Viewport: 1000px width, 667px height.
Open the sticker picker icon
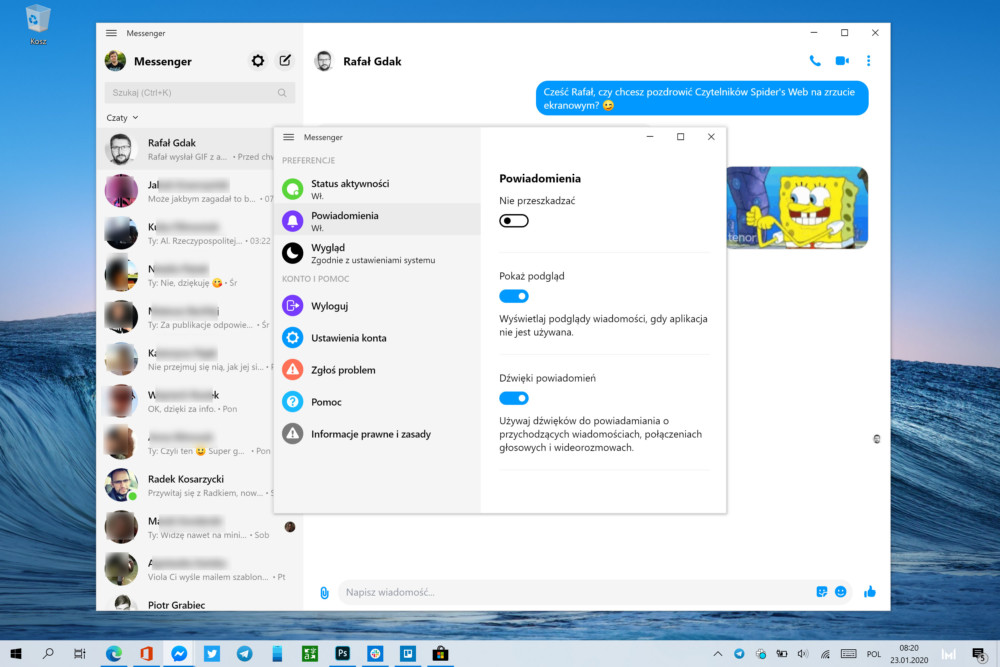pos(821,592)
